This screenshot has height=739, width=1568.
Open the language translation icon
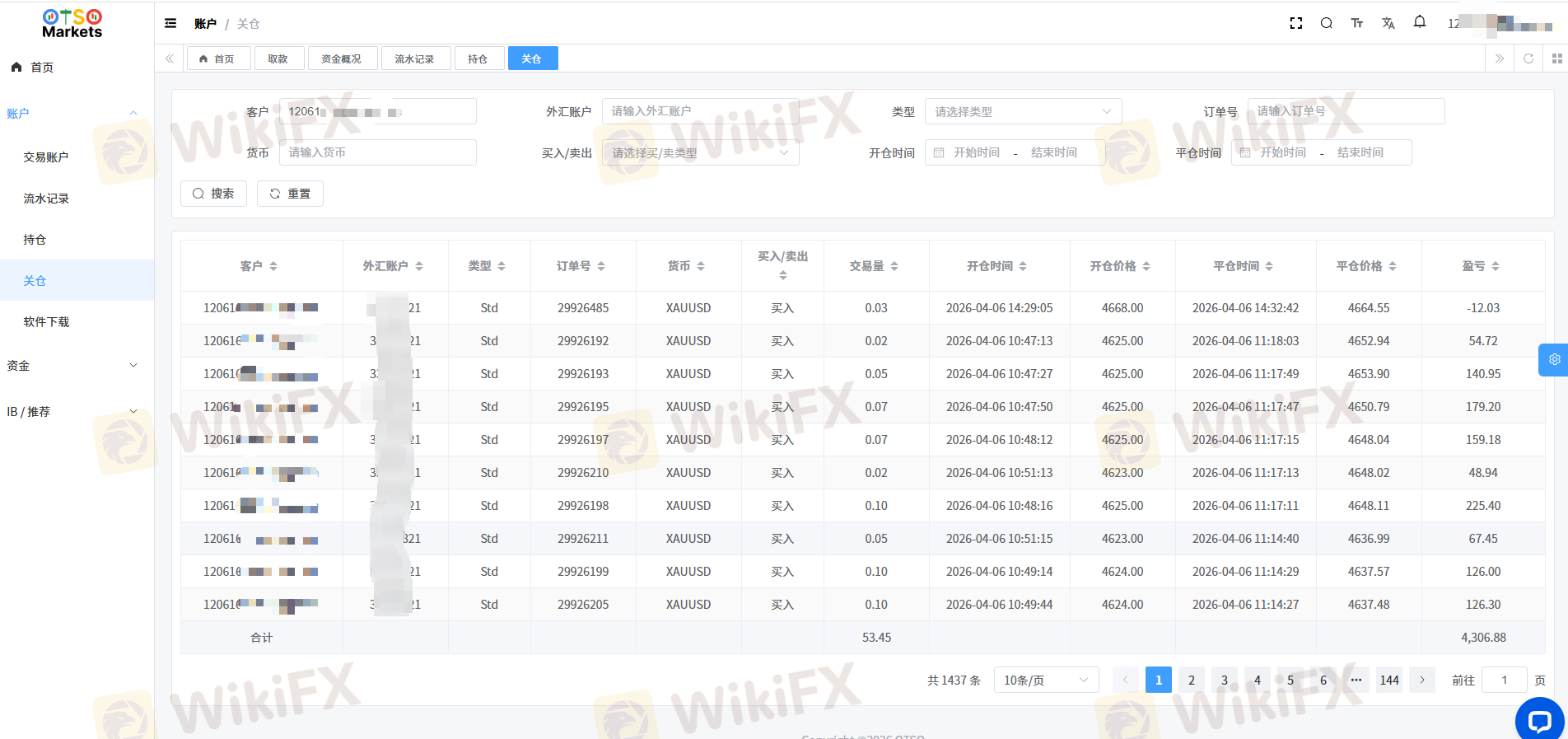(1388, 24)
